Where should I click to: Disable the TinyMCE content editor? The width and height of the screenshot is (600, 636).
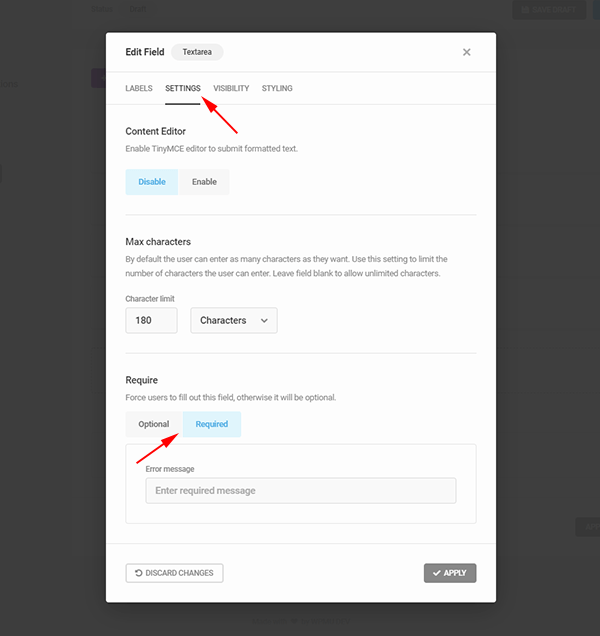(x=152, y=182)
